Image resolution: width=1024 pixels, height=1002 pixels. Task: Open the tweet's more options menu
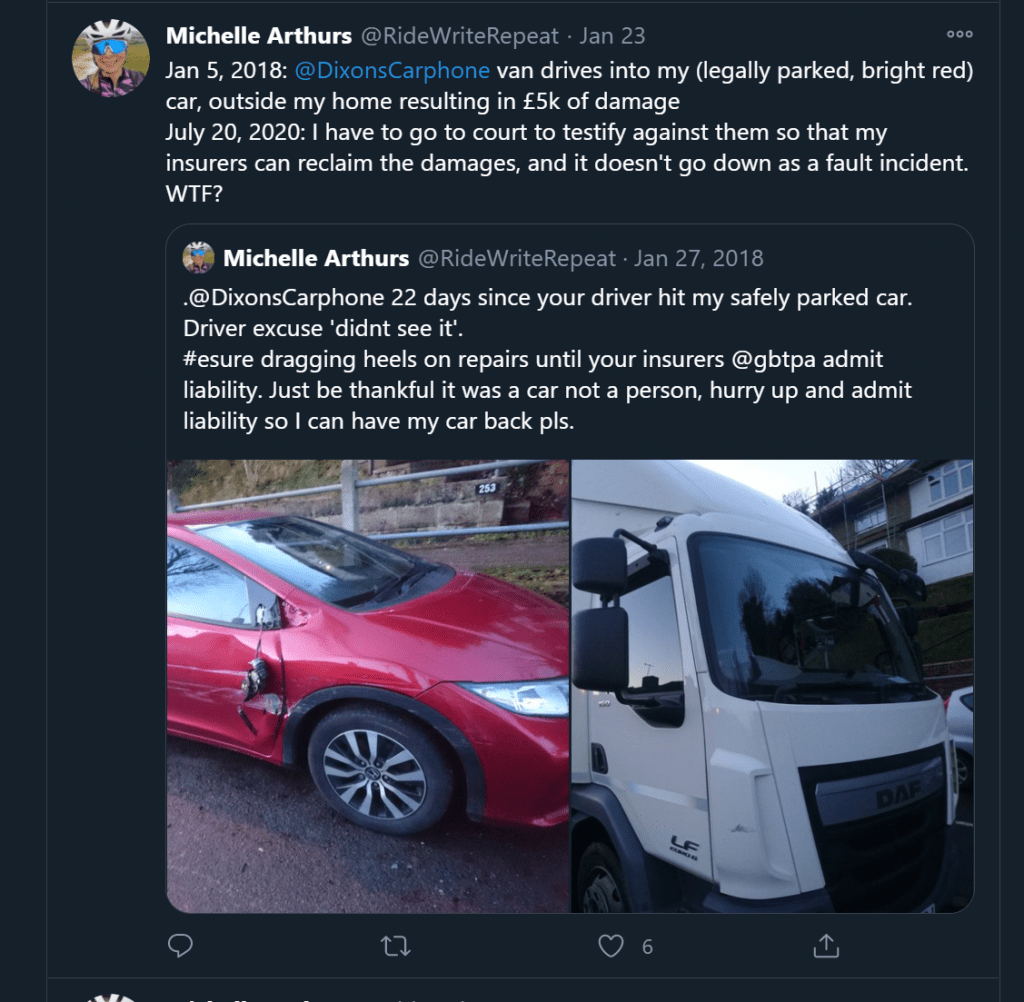[x=959, y=34]
